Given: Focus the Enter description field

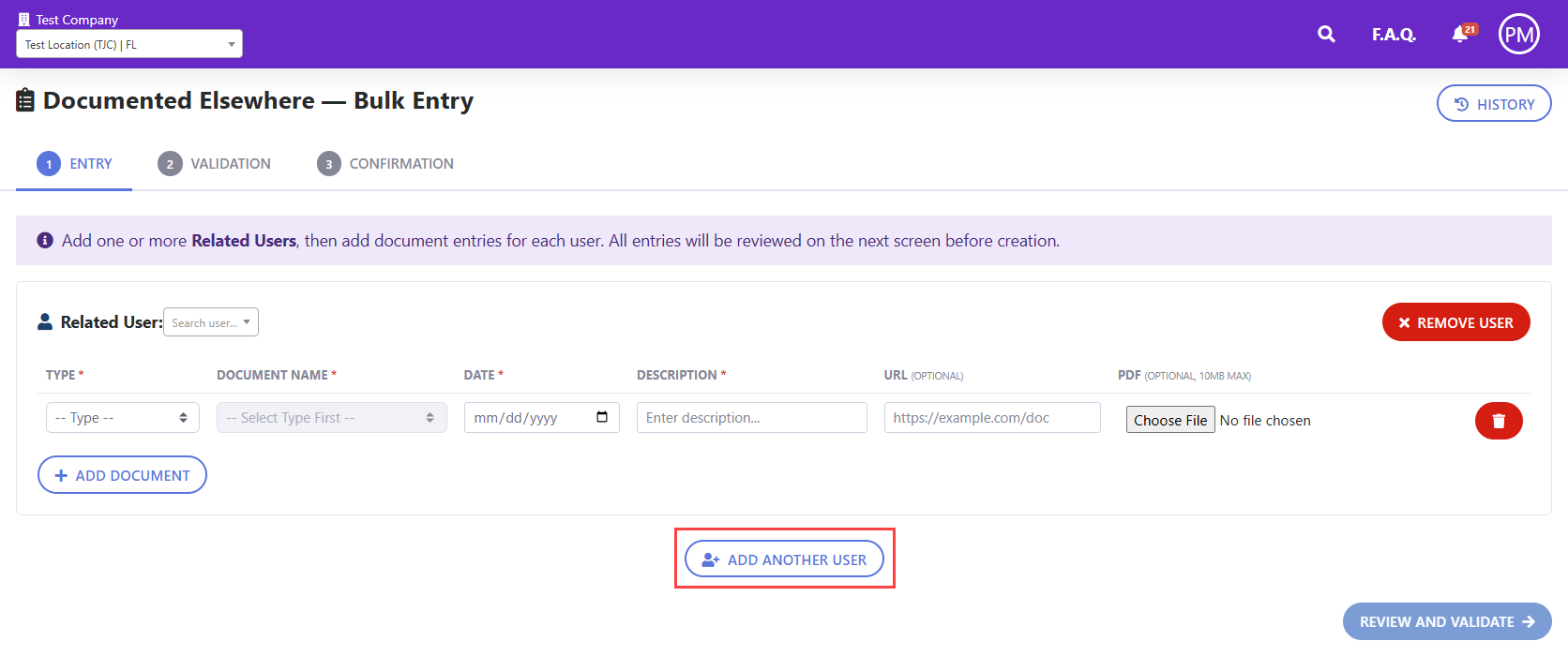Looking at the screenshot, I should point(752,418).
